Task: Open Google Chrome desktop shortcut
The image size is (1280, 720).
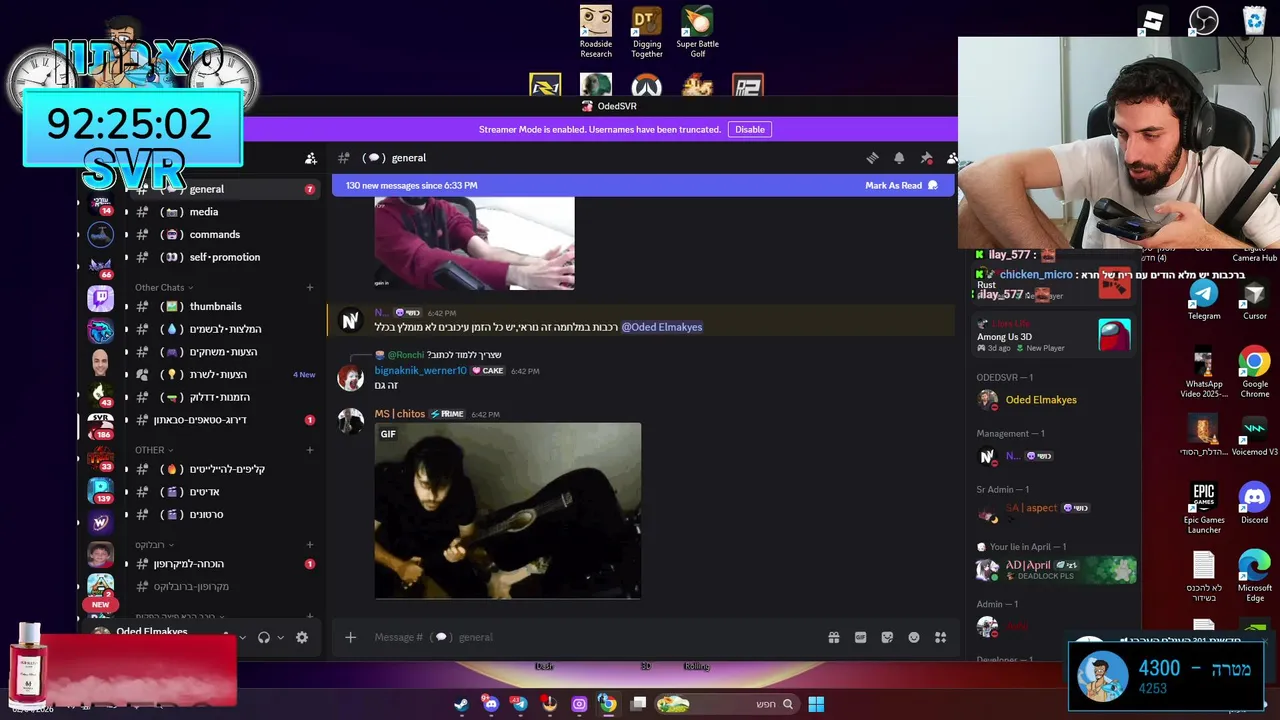Action: coord(1254,372)
